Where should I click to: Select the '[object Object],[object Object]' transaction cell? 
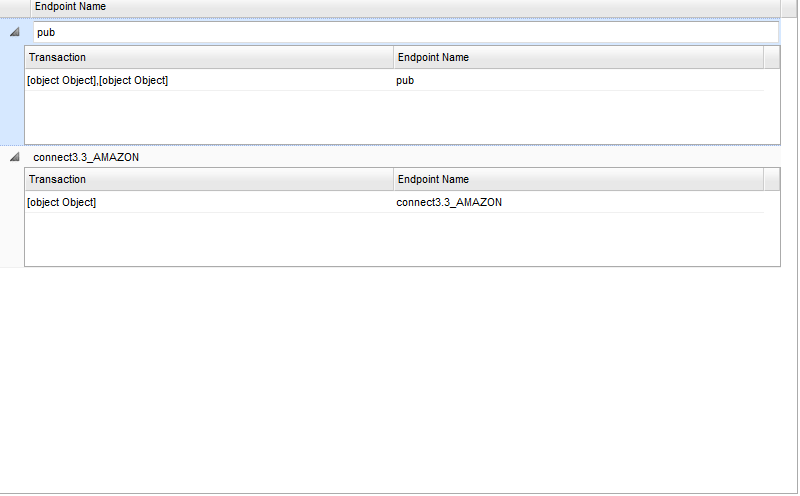coord(98,80)
